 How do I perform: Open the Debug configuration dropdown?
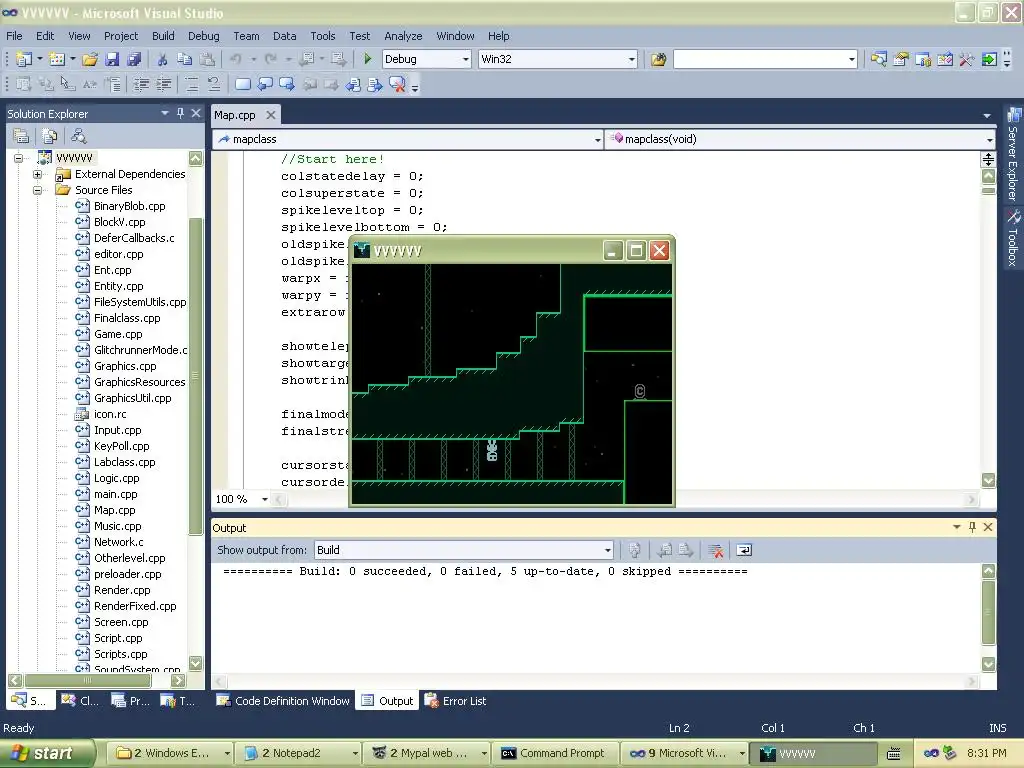pos(466,59)
